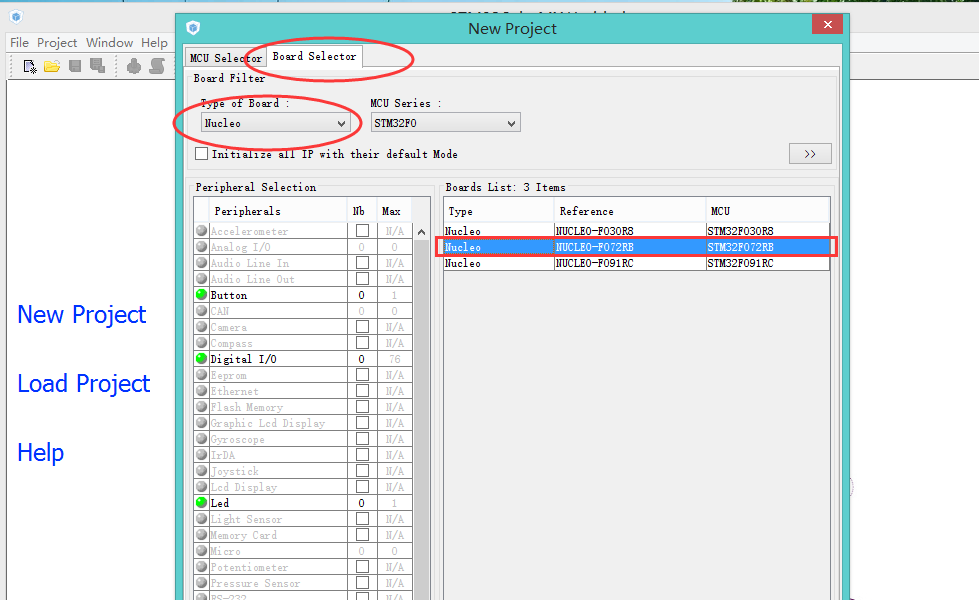Image resolution: width=979 pixels, height=600 pixels.
Task: Click the gray status dot beside Light Sensor
Action: (x=201, y=518)
